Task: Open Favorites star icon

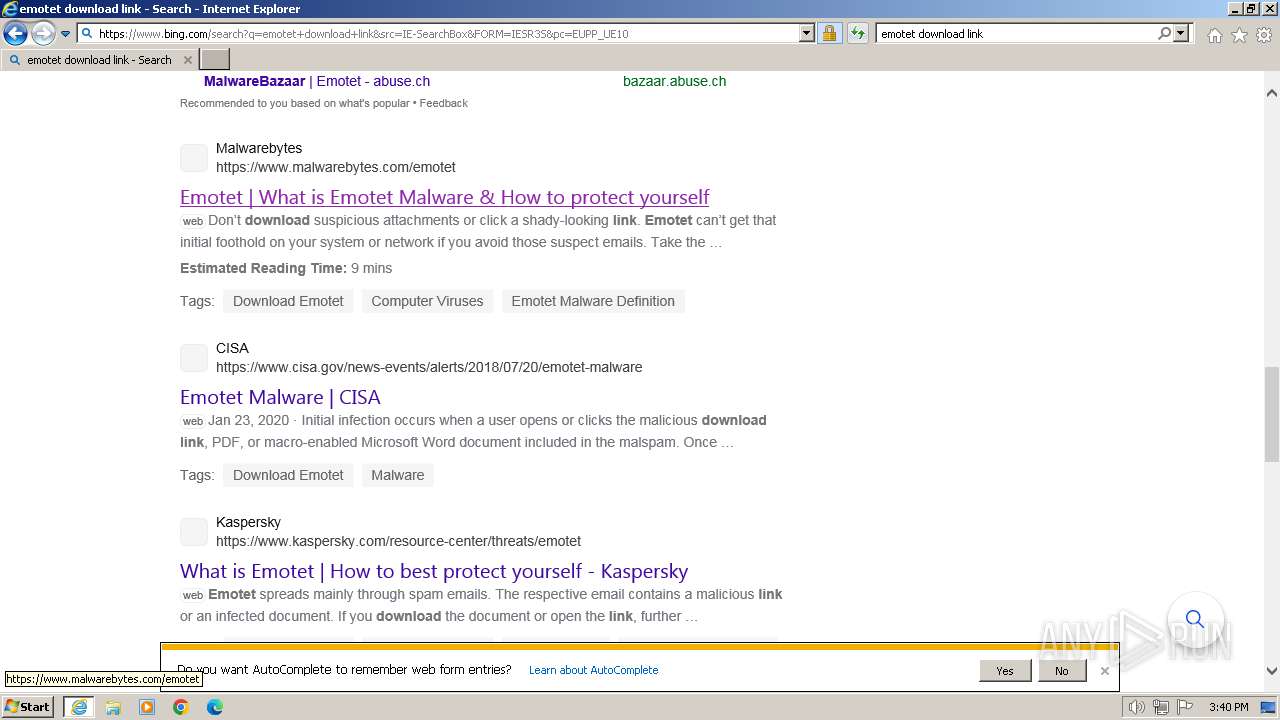Action: pyautogui.click(x=1239, y=35)
